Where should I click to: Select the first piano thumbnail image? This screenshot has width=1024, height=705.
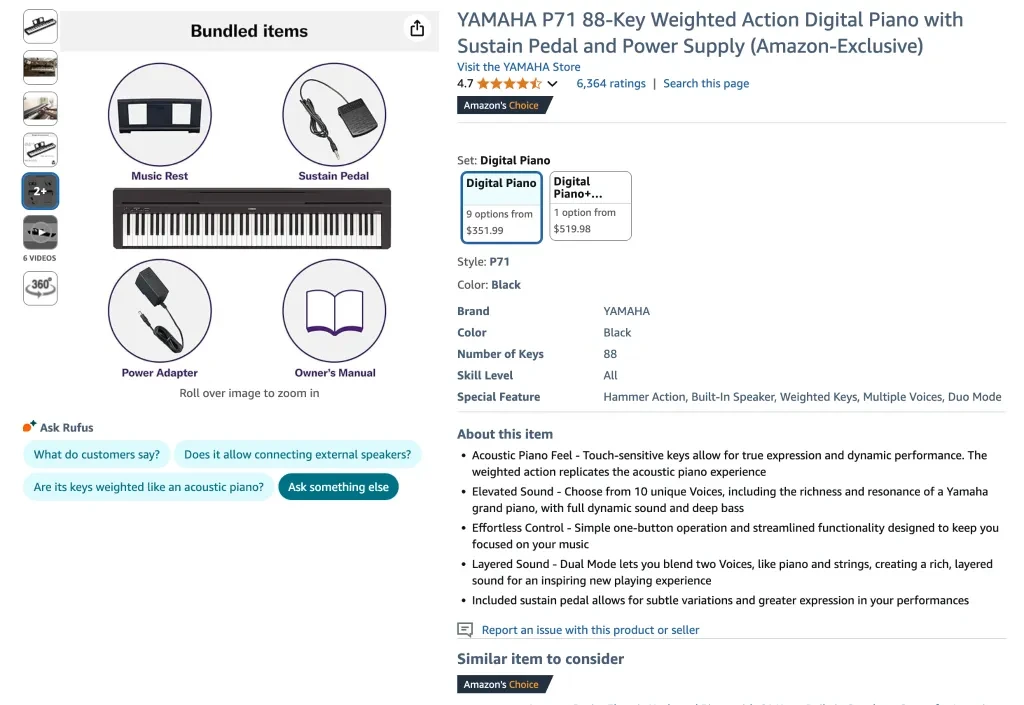(40, 26)
